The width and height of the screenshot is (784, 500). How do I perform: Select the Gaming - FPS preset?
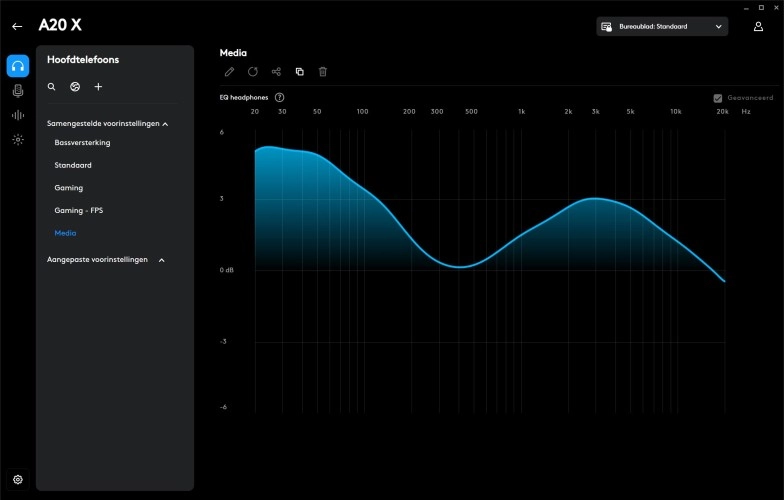(78, 211)
